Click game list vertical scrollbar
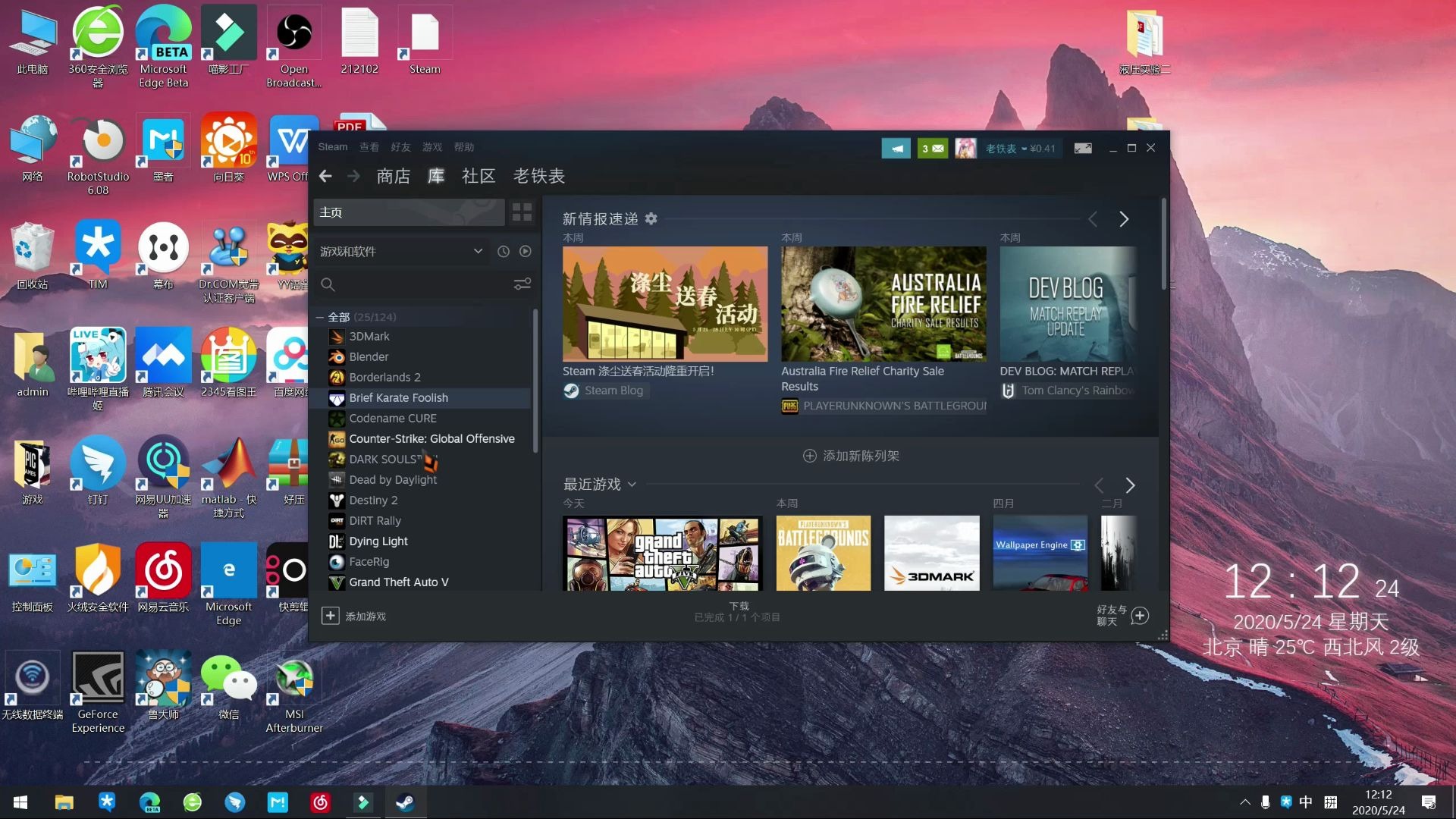 (x=535, y=381)
